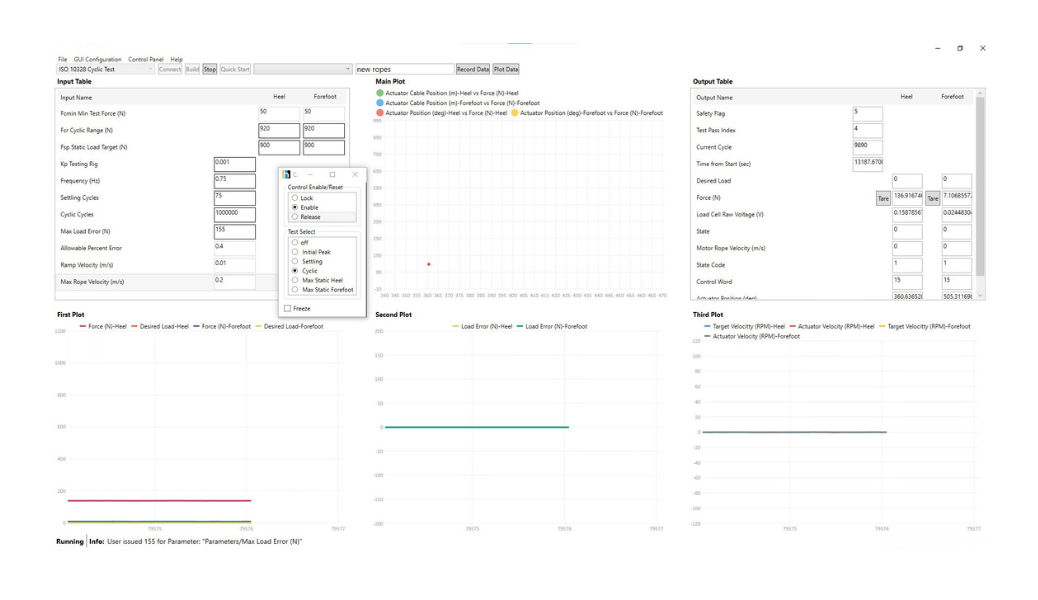Choose Max Static Forefoot test
The image size is (1038, 600).
pos(322,289)
